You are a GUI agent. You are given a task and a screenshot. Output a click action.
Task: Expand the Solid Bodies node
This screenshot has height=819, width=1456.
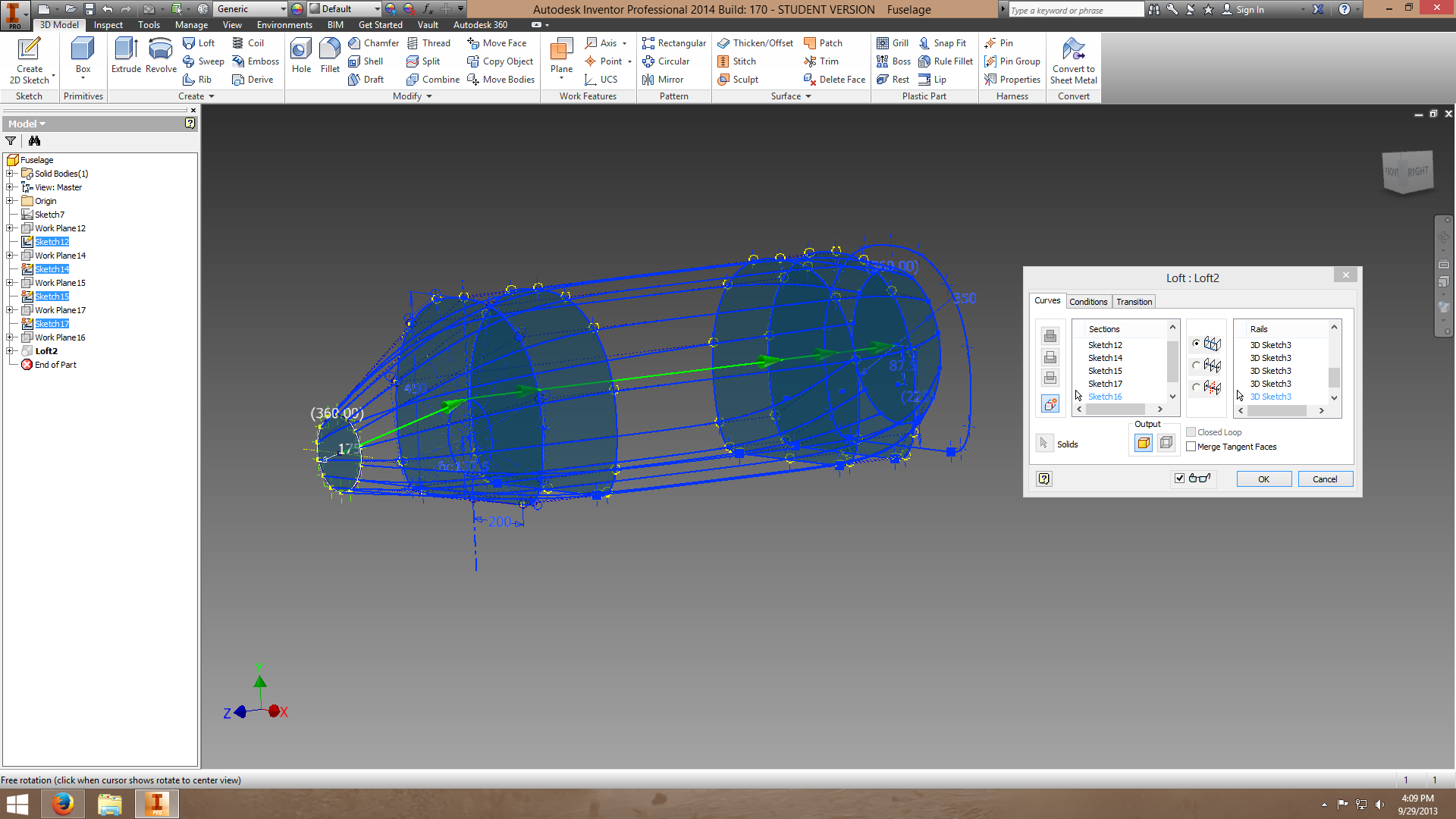[10, 173]
